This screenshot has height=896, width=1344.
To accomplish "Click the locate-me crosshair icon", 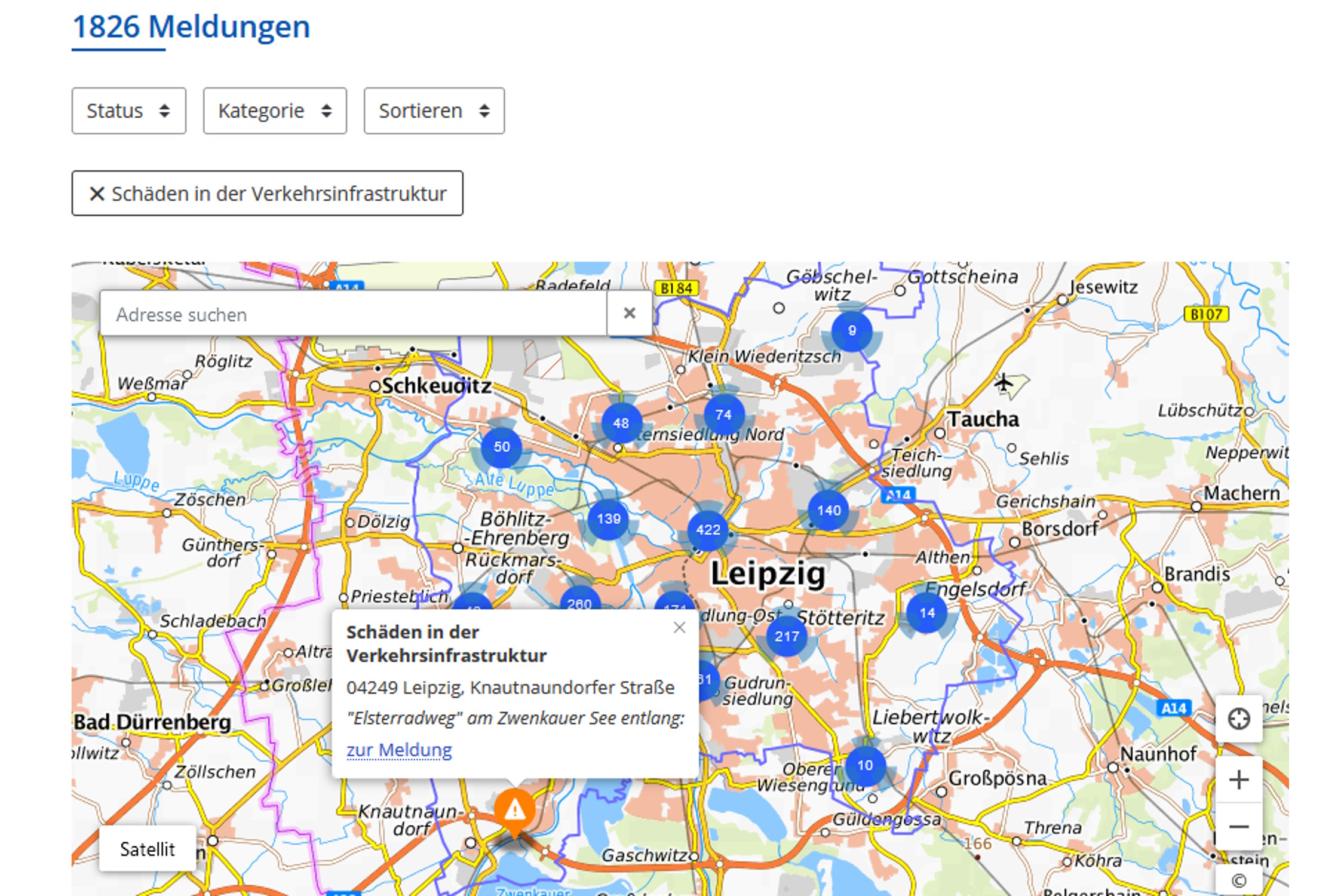I will (x=1238, y=719).
